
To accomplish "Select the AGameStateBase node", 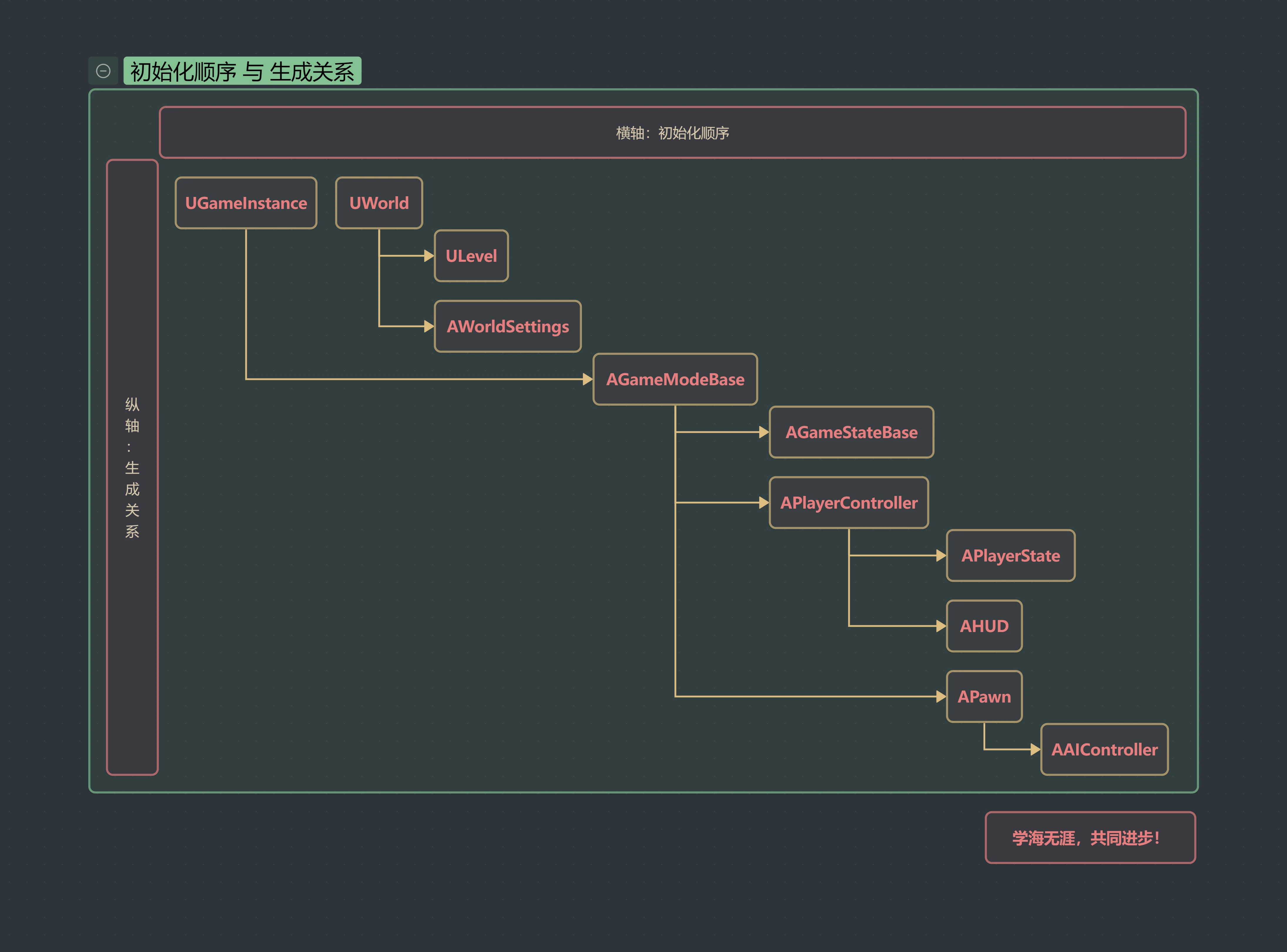I will coord(851,432).
